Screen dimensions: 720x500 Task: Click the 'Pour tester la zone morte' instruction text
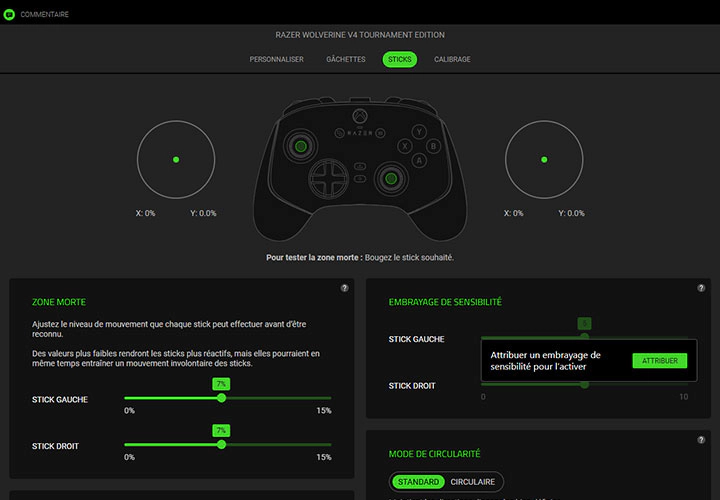coord(360,258)
